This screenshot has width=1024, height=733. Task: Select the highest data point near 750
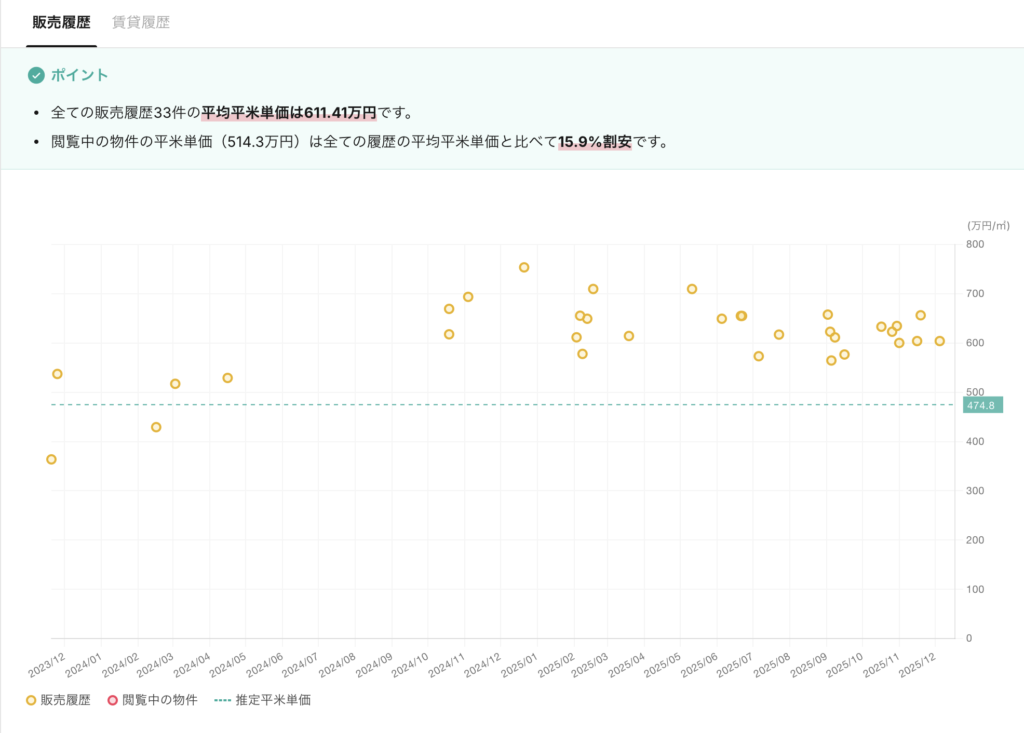pyautogui.click(x=524, y=267)
